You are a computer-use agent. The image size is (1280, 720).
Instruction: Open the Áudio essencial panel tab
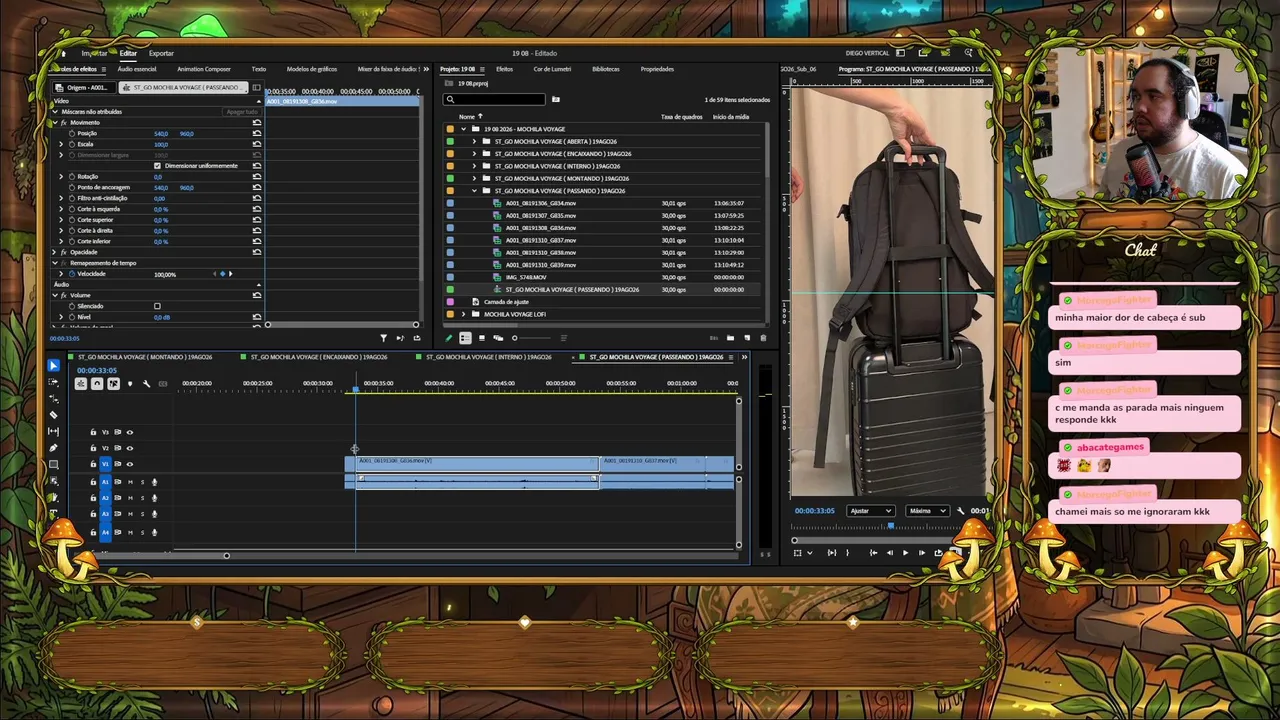click(137, 69)
